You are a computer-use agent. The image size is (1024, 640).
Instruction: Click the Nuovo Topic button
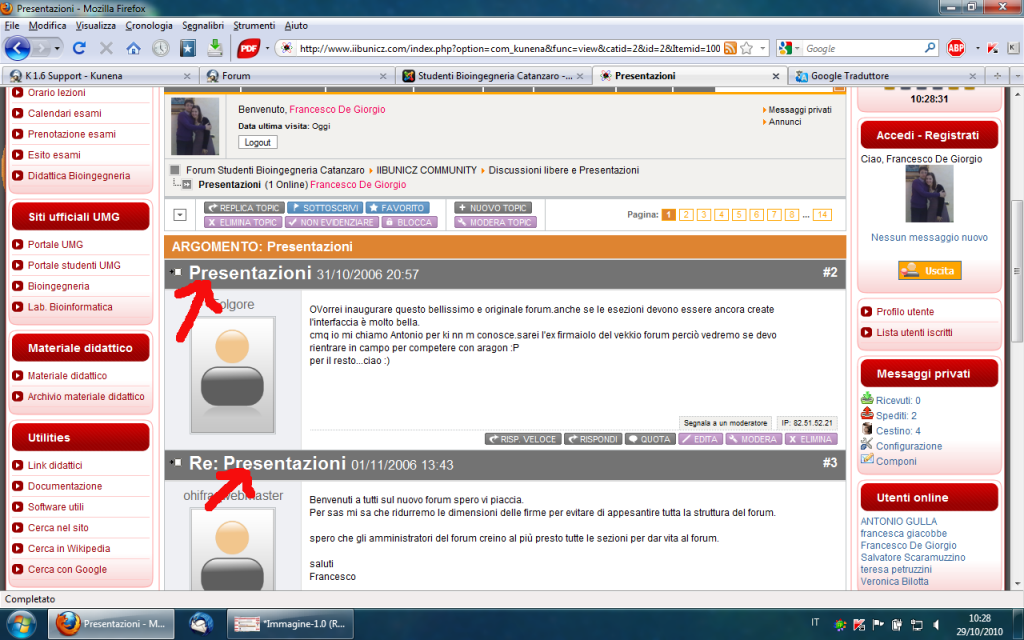pos(495,208)
